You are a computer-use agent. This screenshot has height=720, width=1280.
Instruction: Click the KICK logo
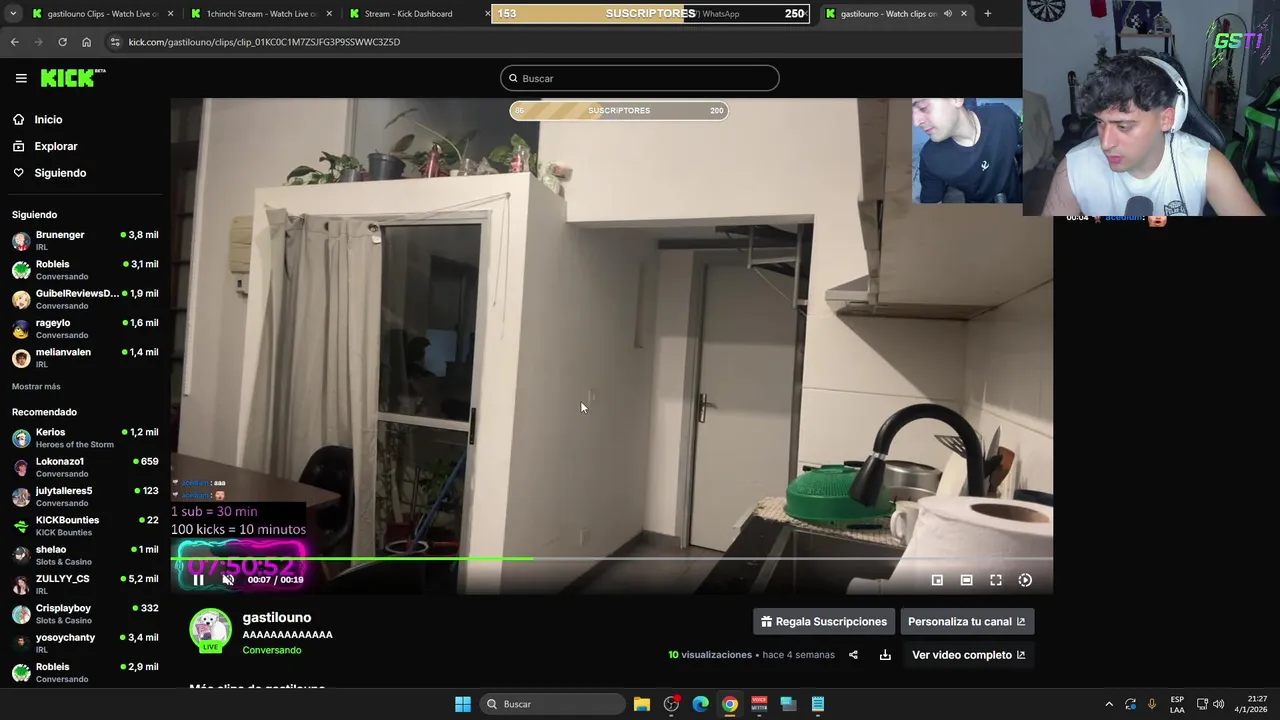[72, 78]
